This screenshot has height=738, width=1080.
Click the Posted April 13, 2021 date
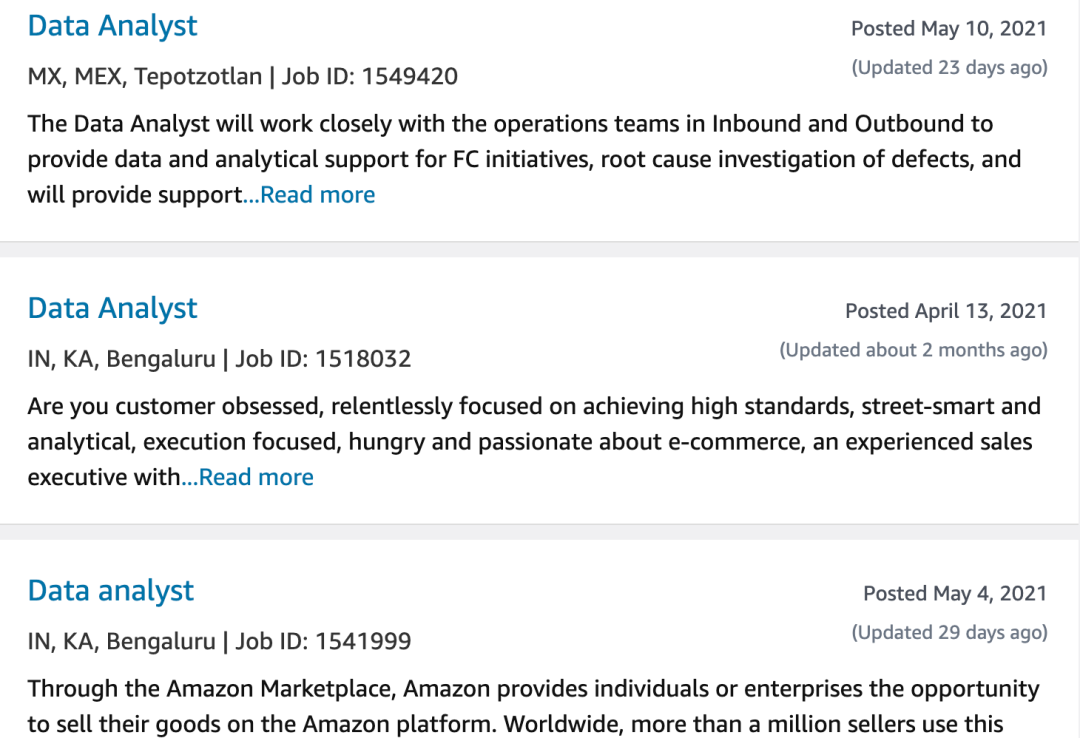click(x=945, y=311)
